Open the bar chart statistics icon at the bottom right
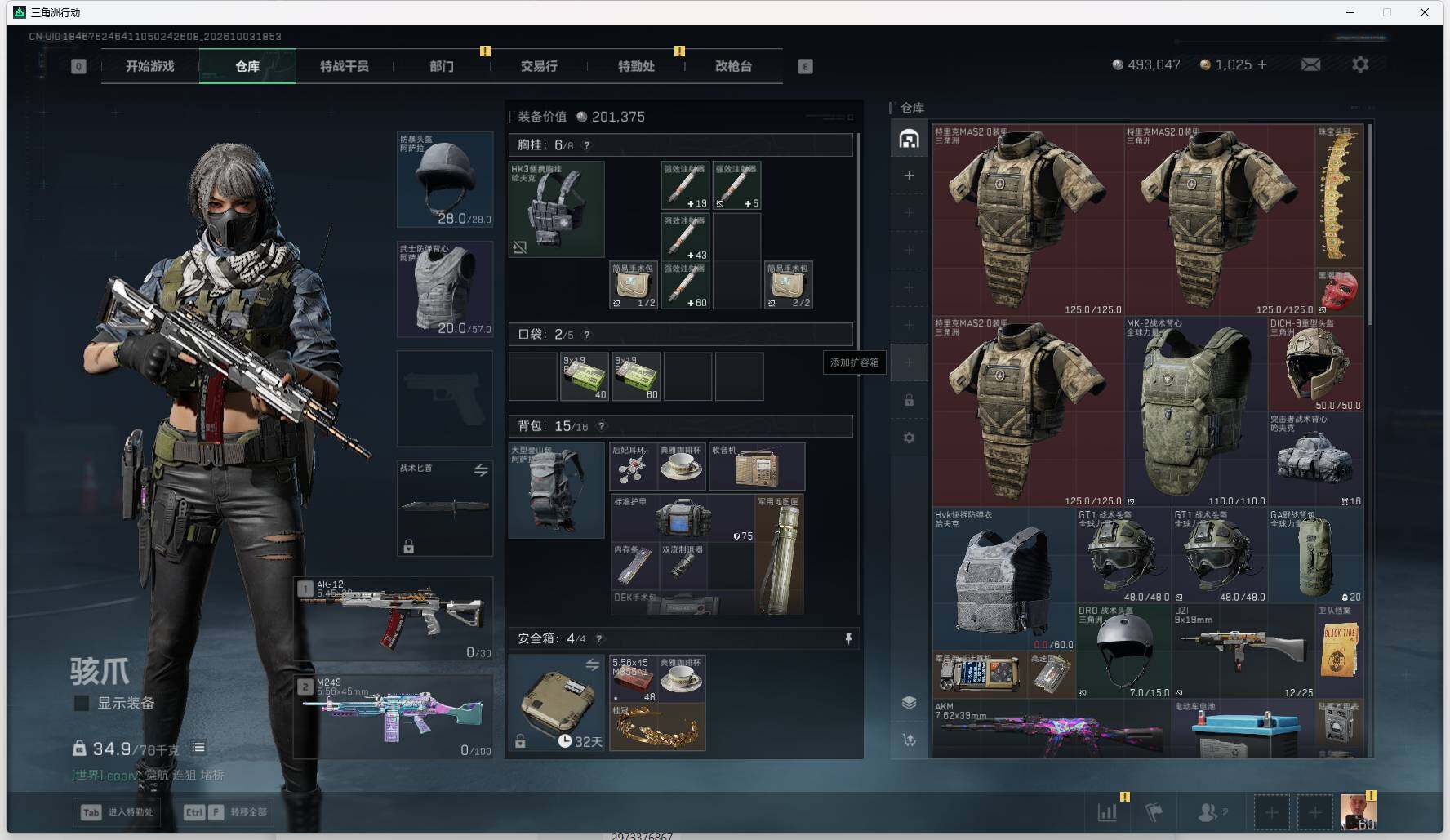The width and height of the screenshot is (1450, 840). click(1108, 811)
